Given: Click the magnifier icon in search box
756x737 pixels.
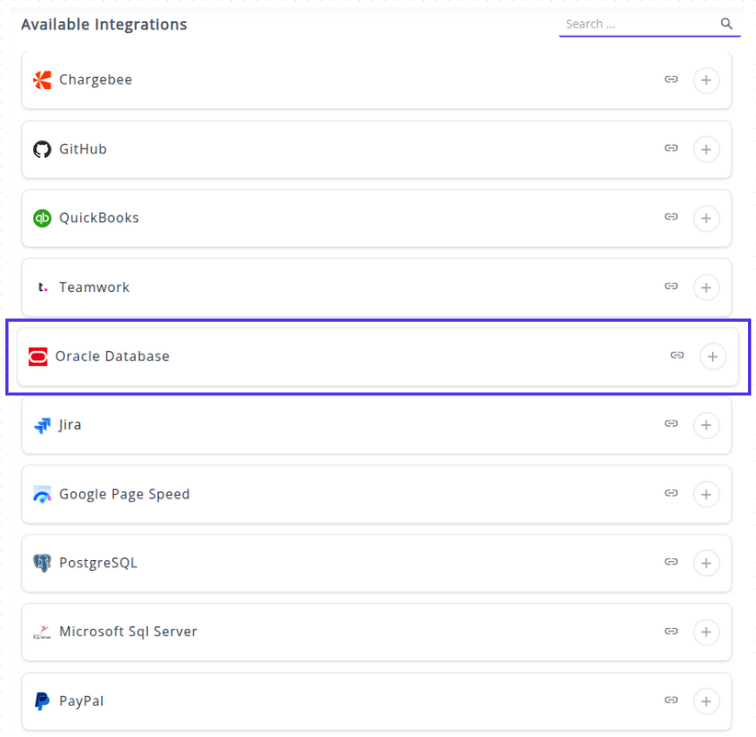Looking at the screenshot, I should pos(727,24).
